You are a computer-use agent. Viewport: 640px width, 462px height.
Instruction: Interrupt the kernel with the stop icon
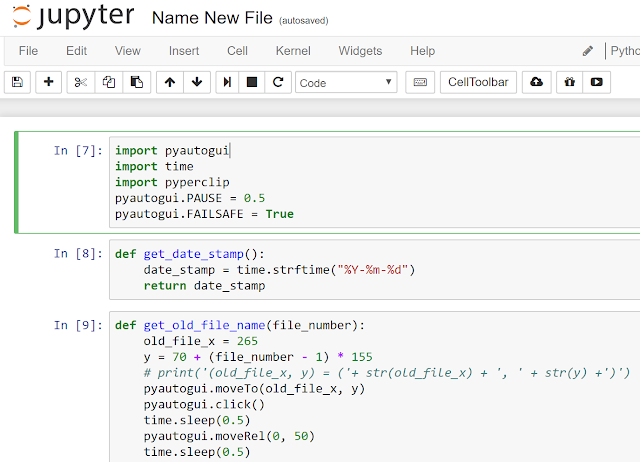pos(252,82)
